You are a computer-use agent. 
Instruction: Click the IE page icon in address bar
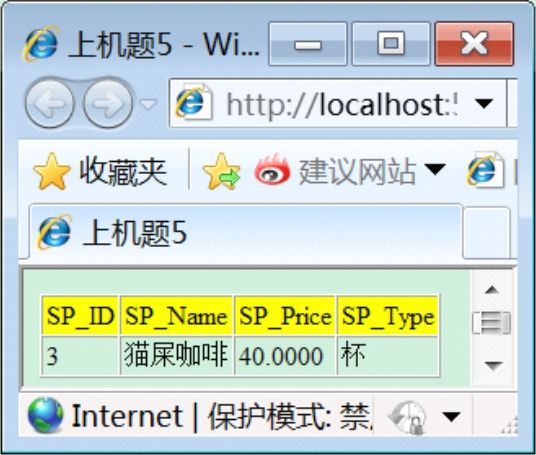[193, 103]
